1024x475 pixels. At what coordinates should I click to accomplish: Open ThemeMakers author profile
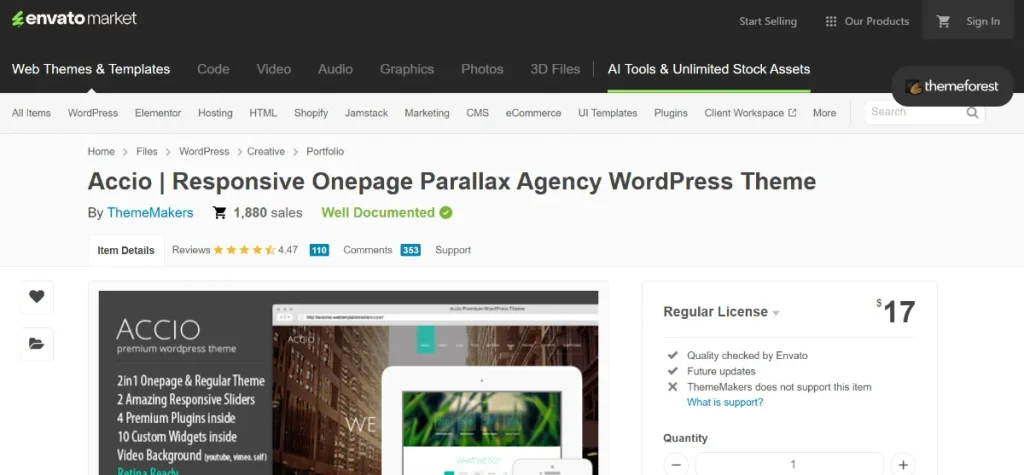point(150,212)
